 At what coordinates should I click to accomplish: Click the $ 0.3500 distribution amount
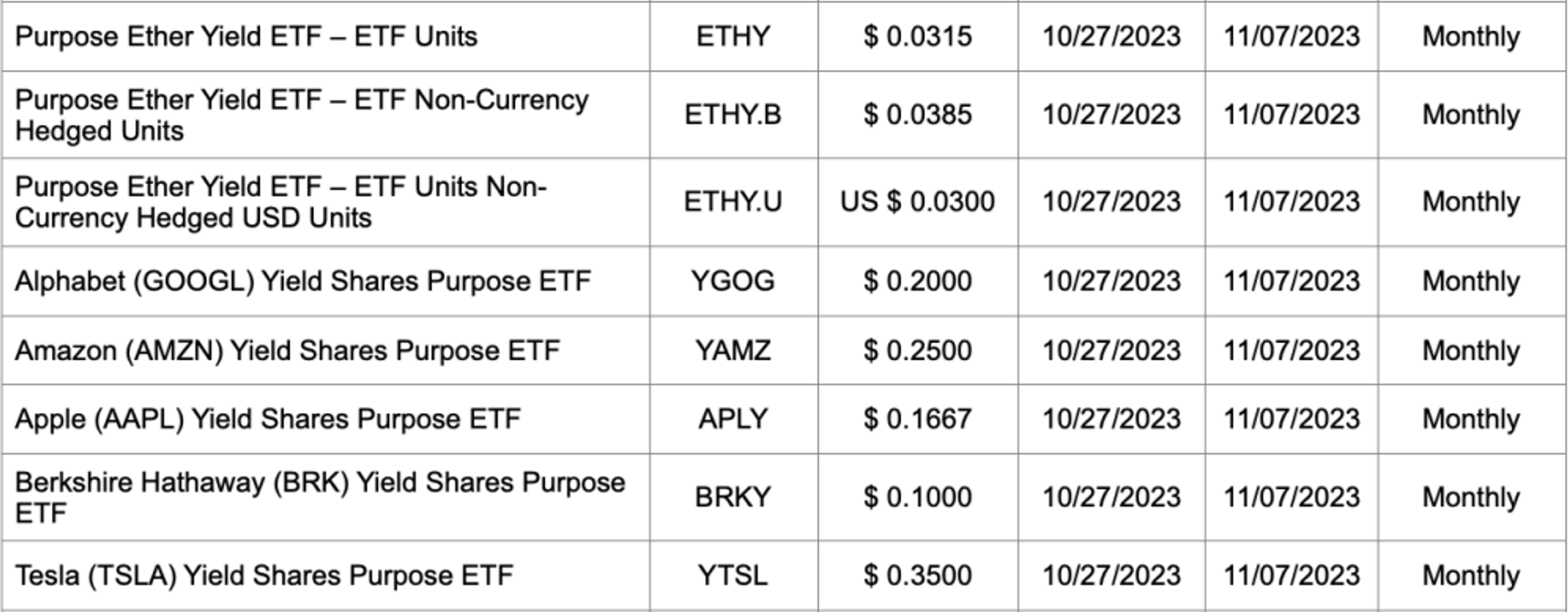[x=917, y=576]
